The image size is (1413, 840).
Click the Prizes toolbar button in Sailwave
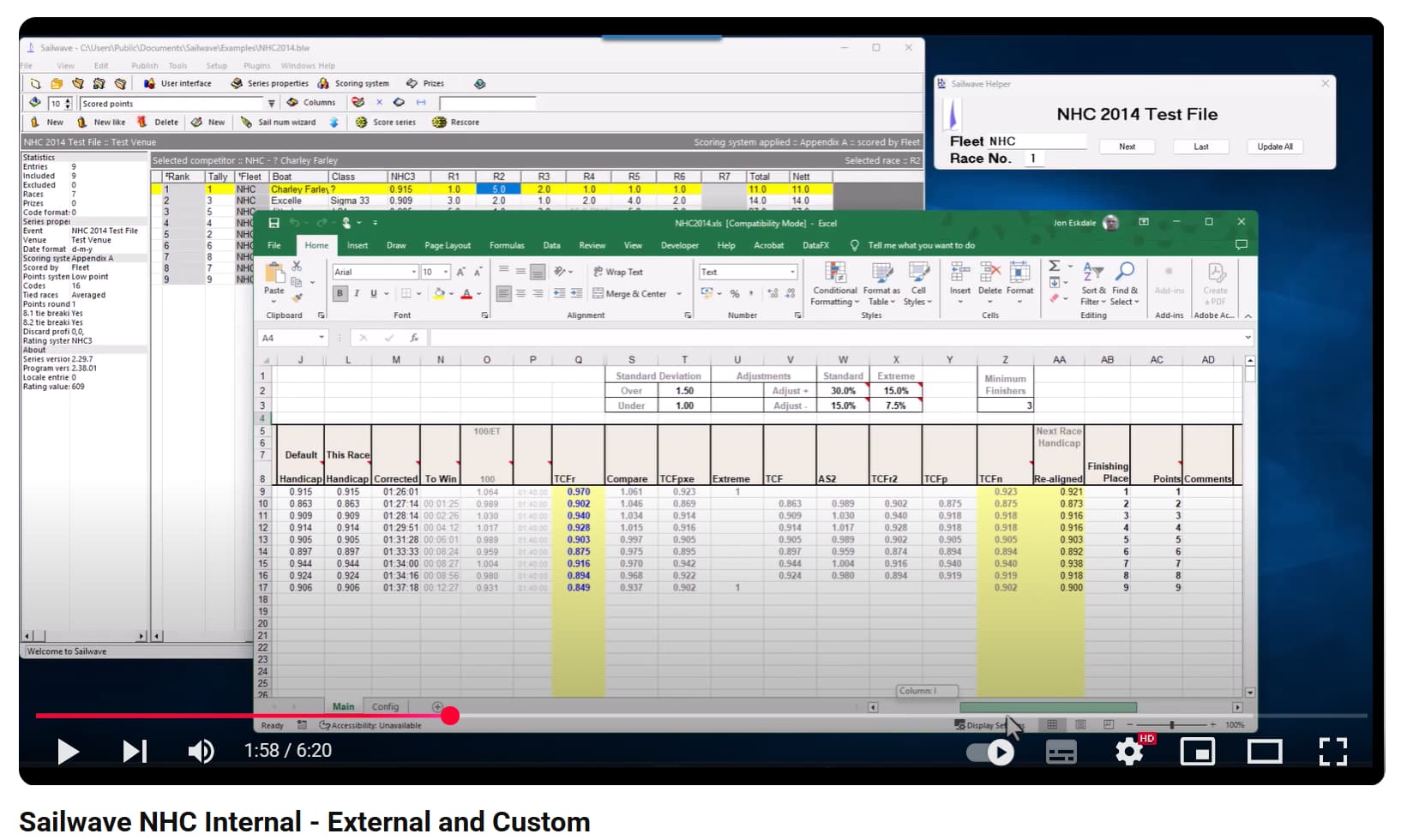point(425,83)
